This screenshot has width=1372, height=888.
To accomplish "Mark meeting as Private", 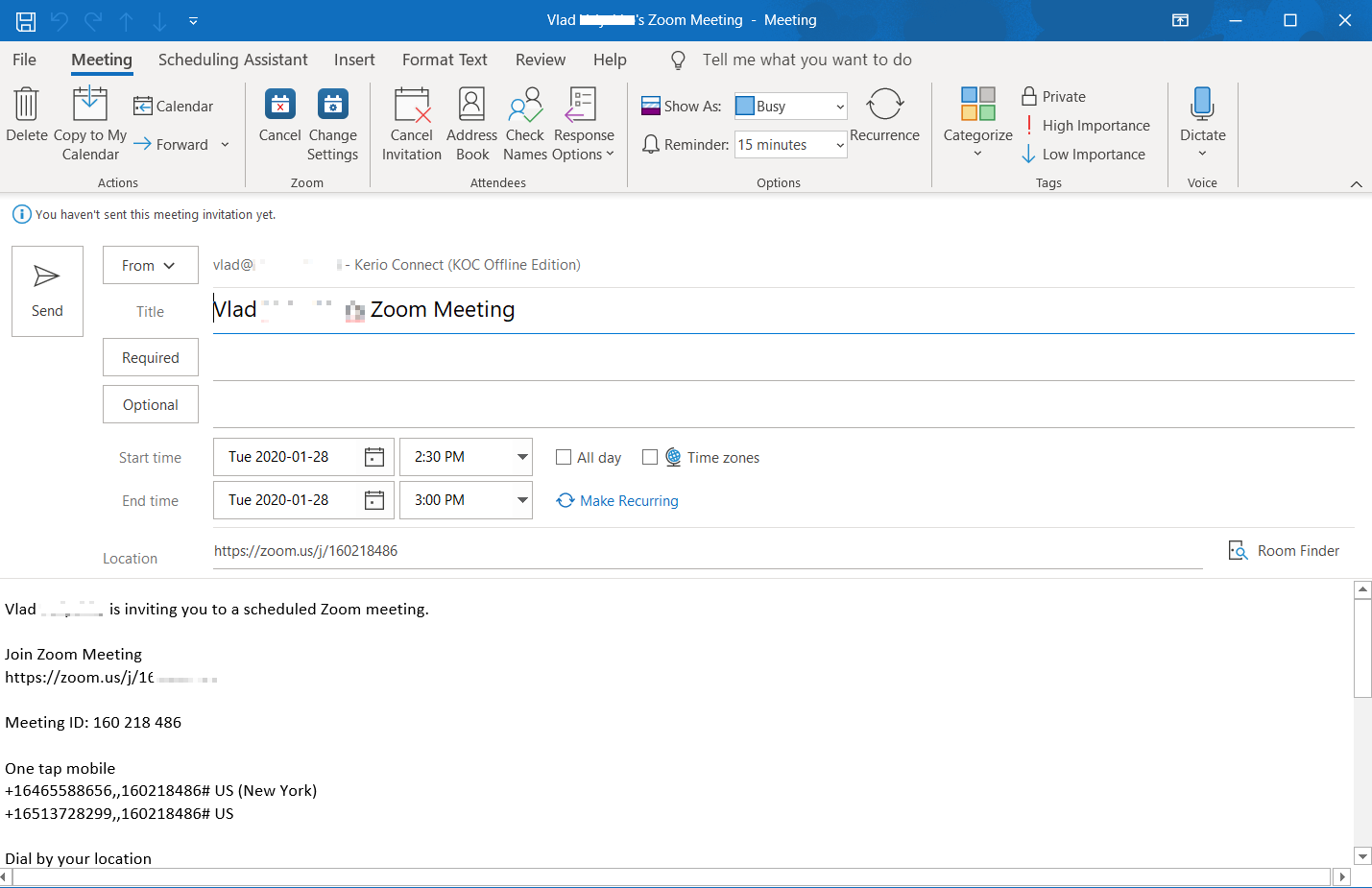I will click(x=1054, y=96).
